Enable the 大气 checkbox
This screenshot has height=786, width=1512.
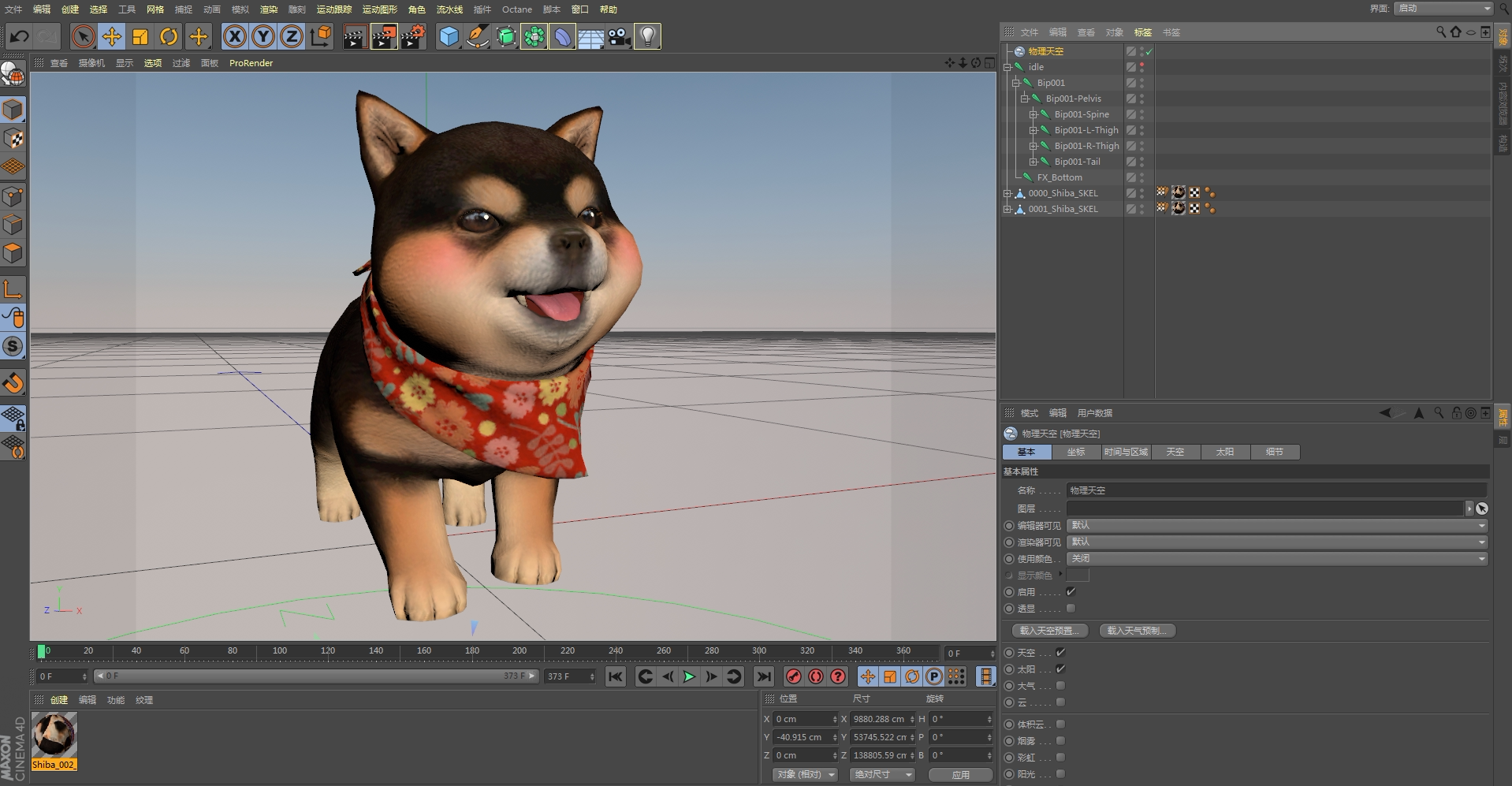click(1060, 685)
